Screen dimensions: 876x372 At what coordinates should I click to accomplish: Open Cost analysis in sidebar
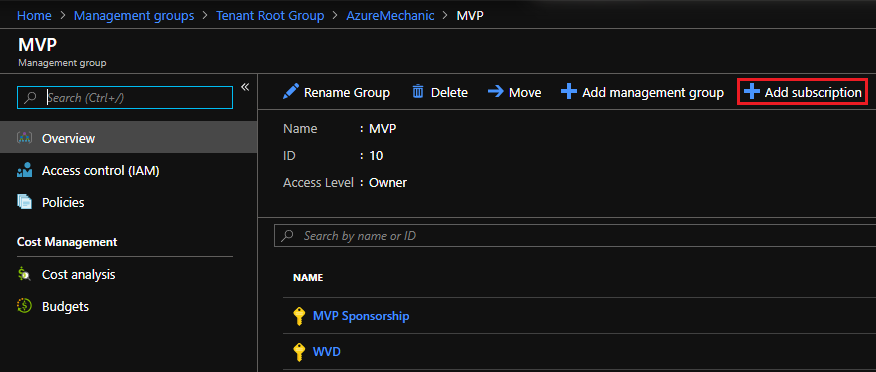(128, 274)
